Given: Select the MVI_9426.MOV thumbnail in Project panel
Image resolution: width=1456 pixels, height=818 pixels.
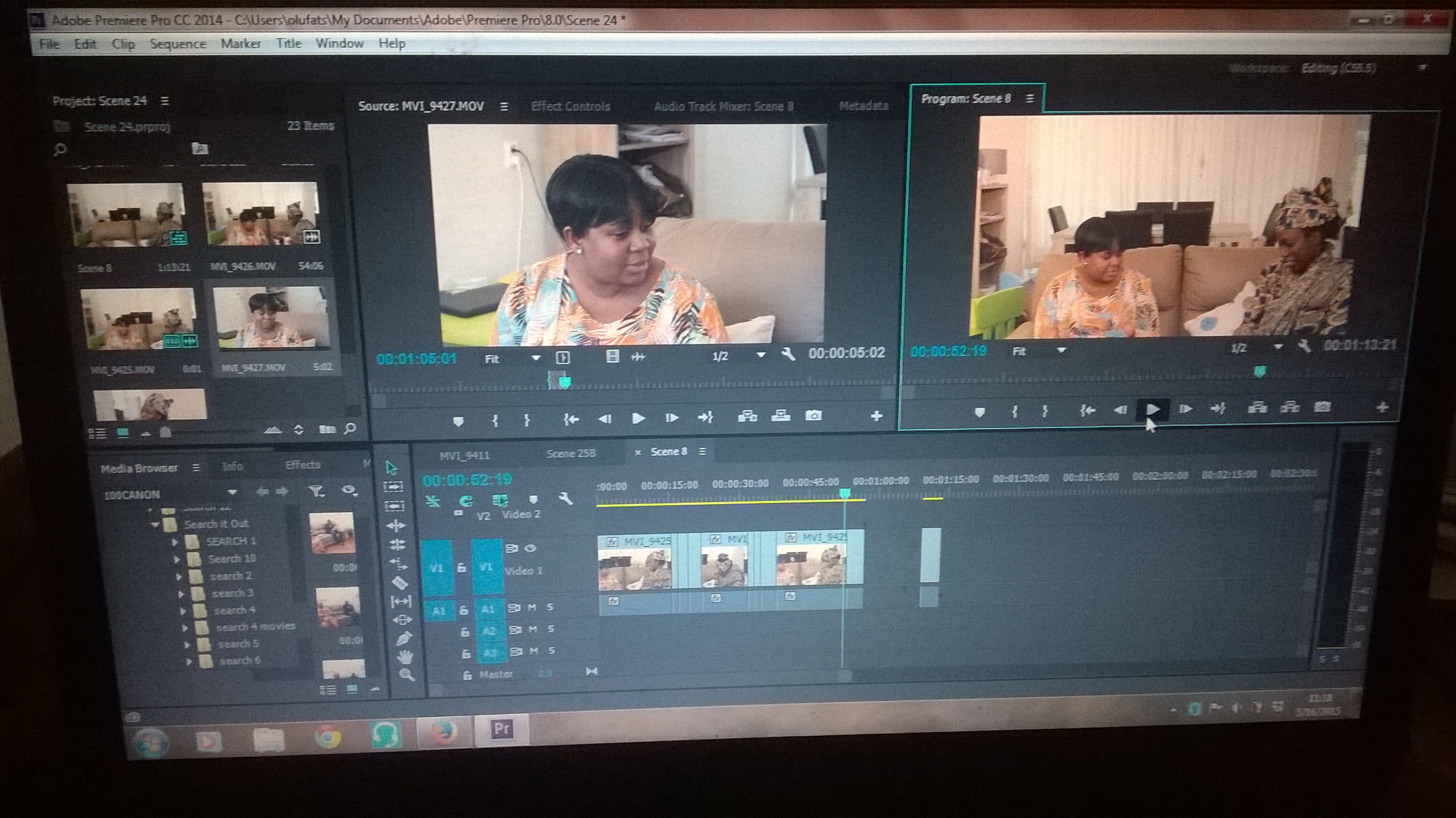Looking at the screenshot, I should [x=261, y=213].
